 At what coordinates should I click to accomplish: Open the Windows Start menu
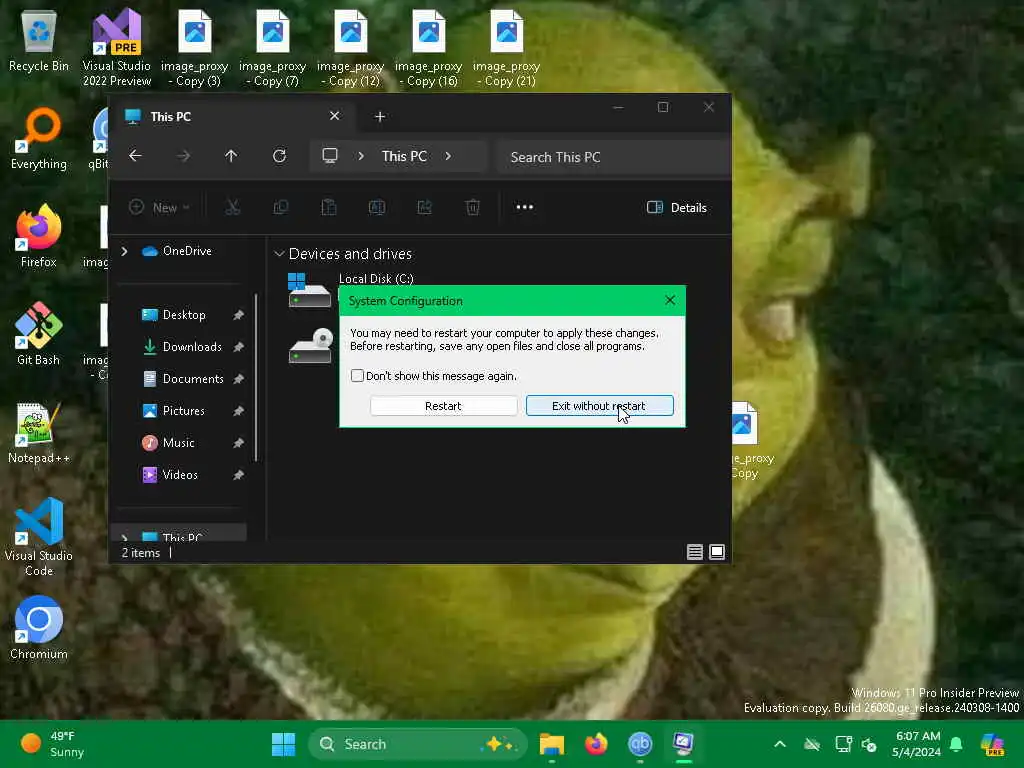tap(283, 744)
